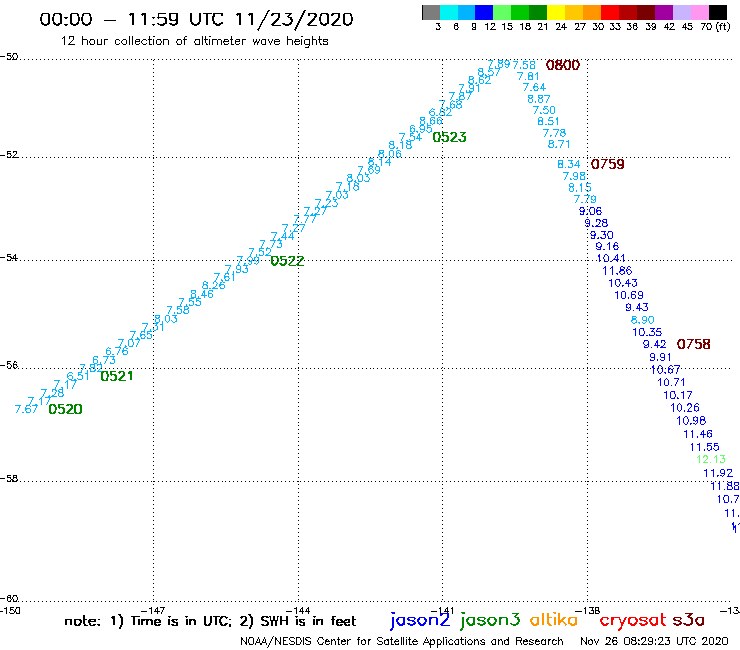Pick the dark blue swatch before label 12

click(484, 12)
